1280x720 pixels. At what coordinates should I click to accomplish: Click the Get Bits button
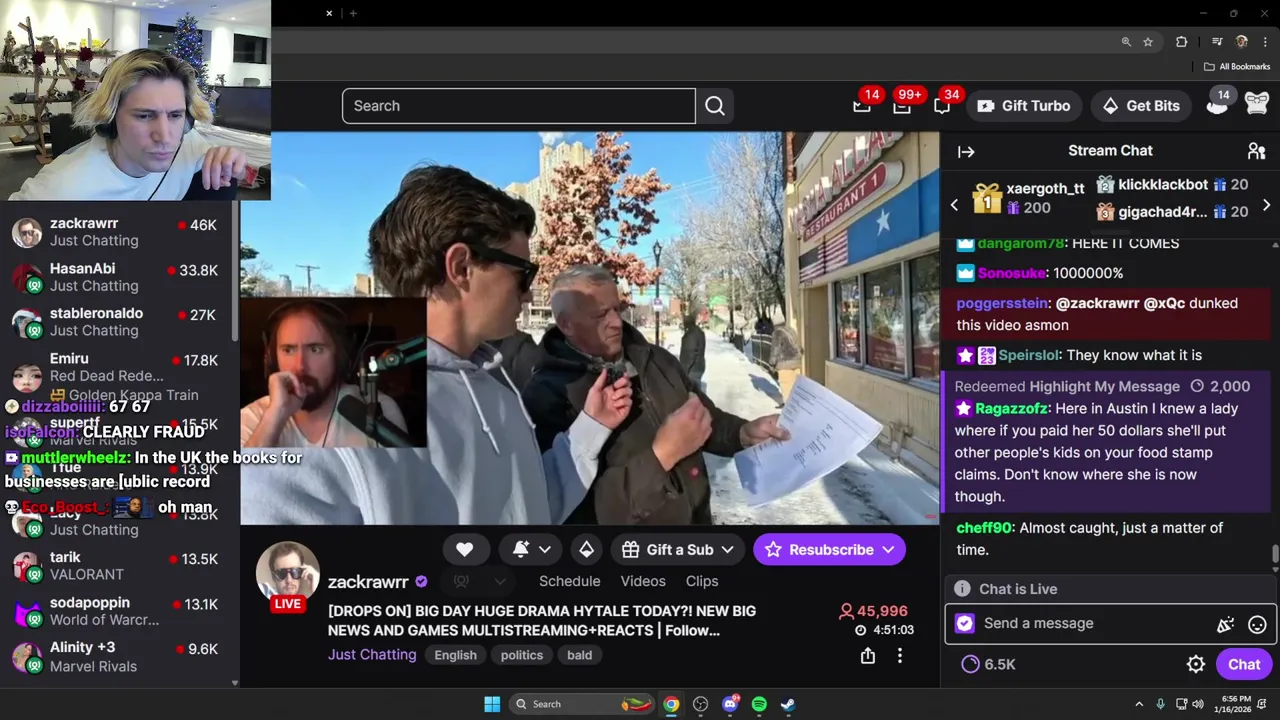pyautogui.click(x=1141, y=106)
